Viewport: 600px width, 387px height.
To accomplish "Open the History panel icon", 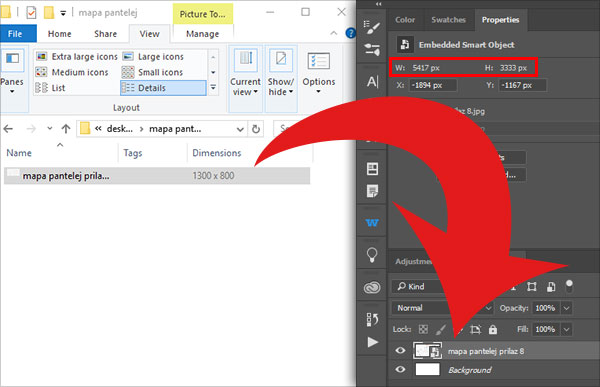I will click(372, 319).
